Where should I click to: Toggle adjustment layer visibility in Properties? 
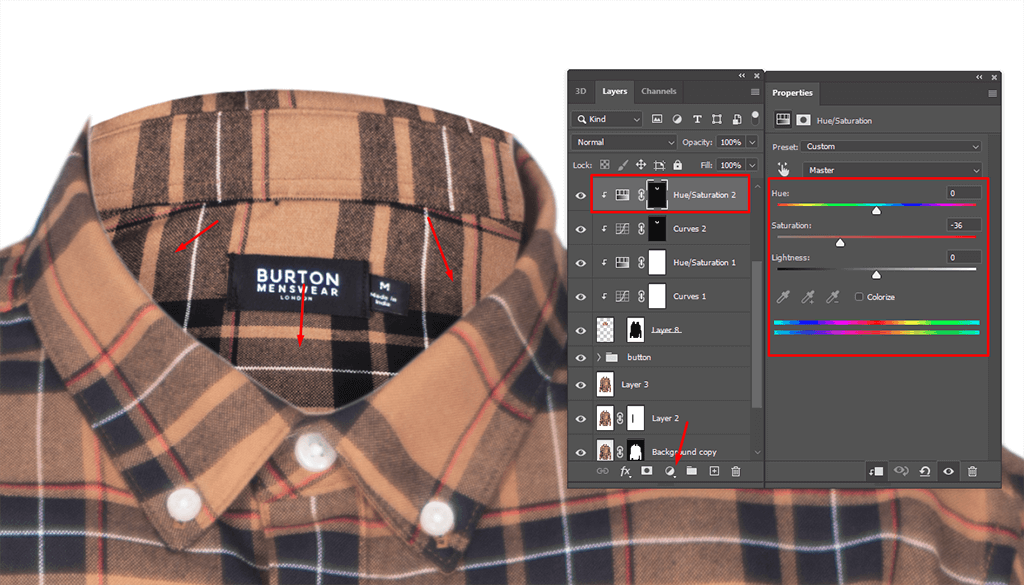click(x=948, y=471)
